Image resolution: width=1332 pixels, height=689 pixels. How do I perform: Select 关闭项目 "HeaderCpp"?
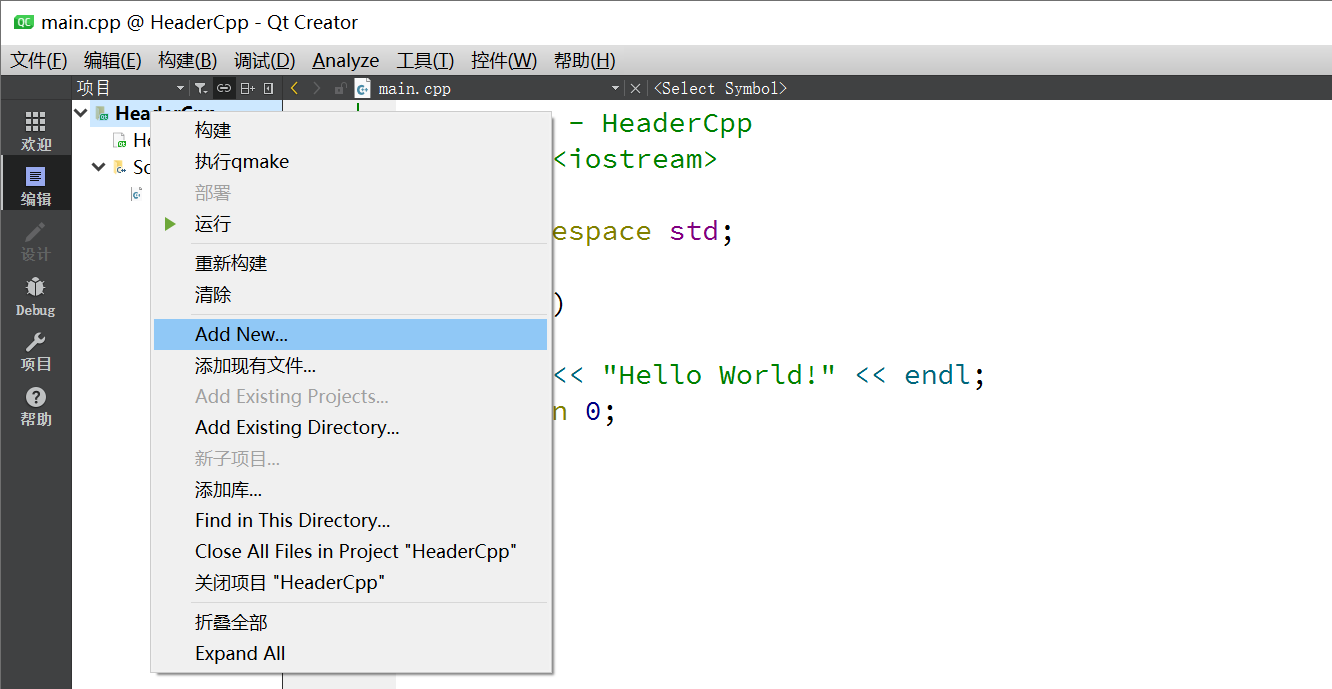tap(350, 582)
